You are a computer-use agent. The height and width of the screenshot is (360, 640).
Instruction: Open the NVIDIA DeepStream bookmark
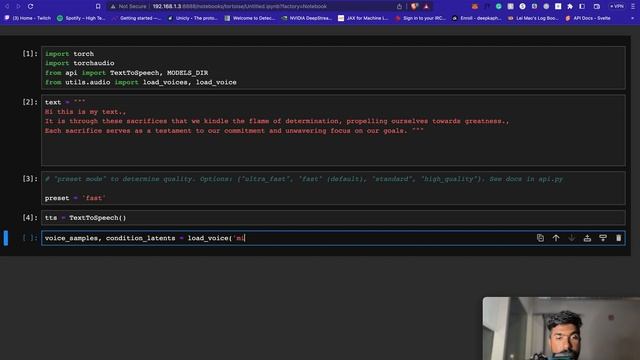tap(307, 18)
